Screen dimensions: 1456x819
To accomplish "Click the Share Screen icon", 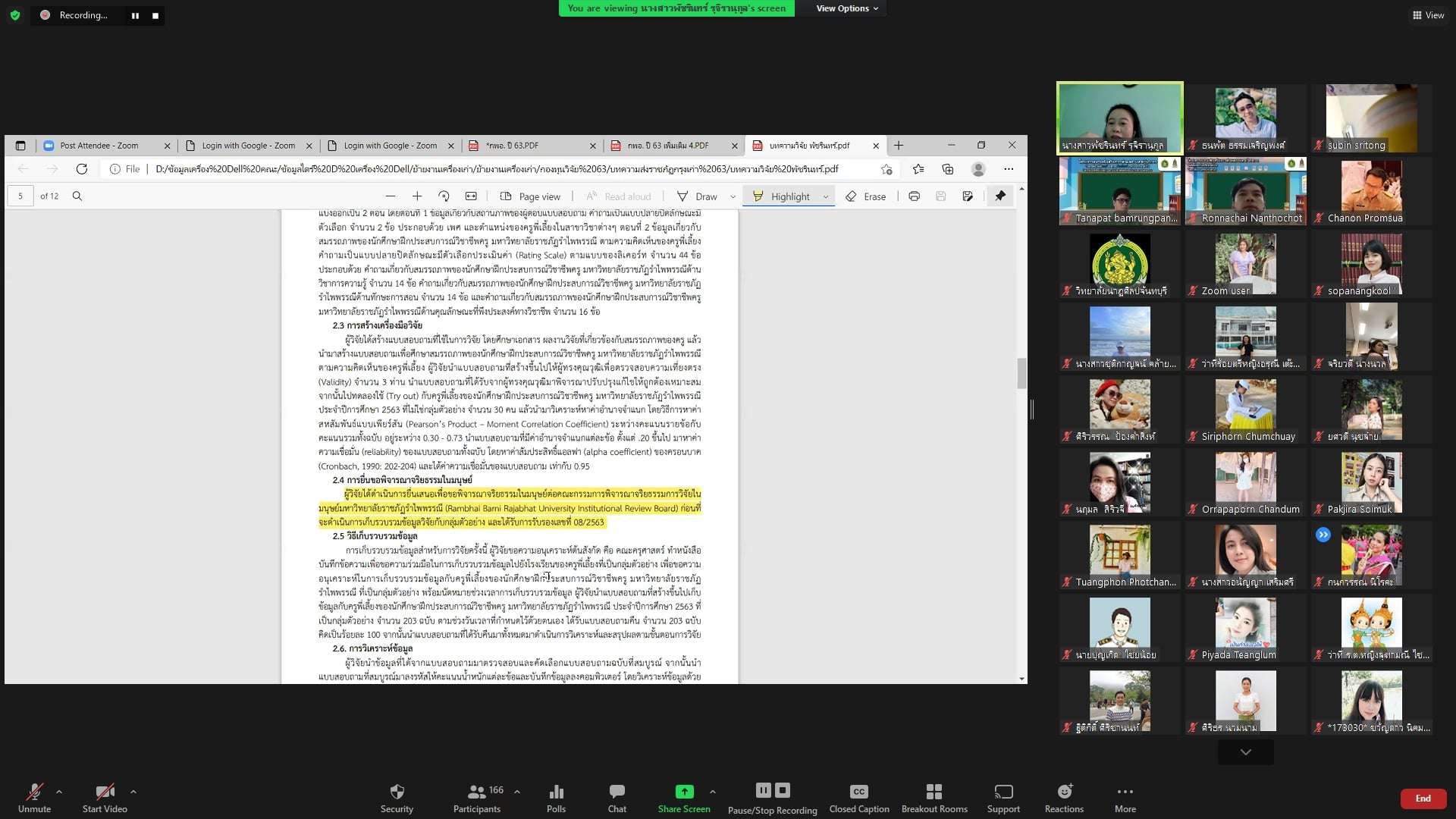I will click(x=684, y=792).
